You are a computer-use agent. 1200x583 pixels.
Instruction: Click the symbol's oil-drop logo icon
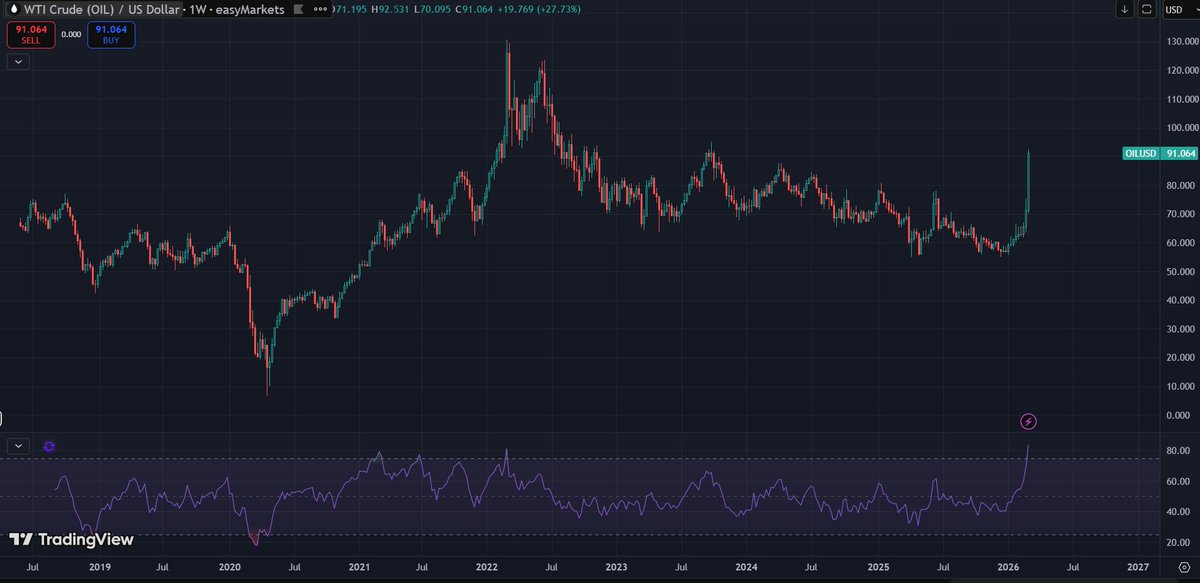[x=12, y=9]
